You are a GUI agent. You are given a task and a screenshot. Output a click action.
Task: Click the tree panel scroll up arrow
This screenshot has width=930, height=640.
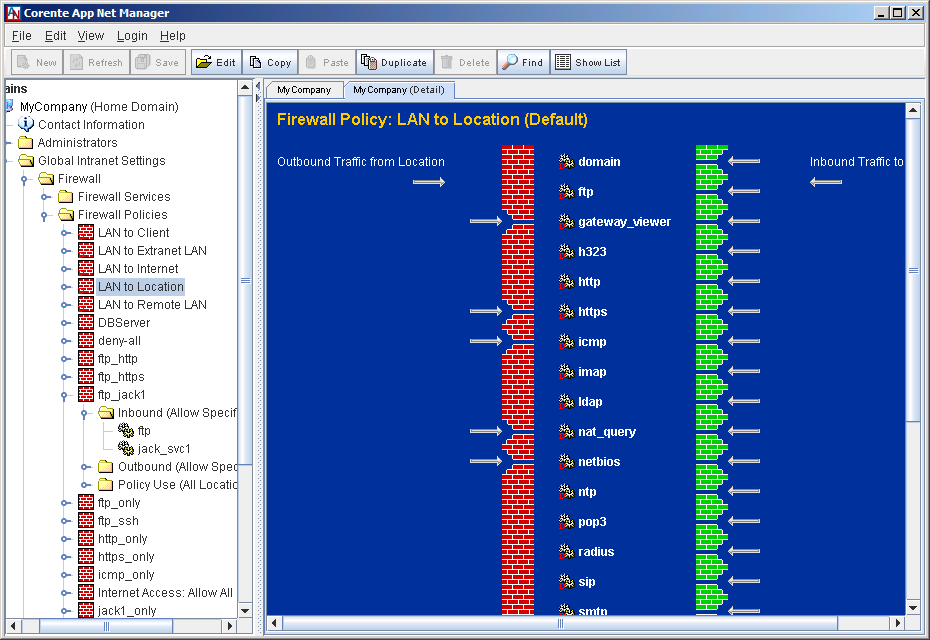tap(245, 88)
